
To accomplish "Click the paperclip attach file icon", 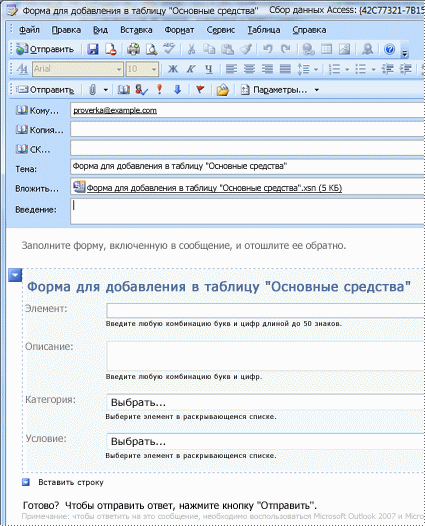I will (x=93, y=90).
